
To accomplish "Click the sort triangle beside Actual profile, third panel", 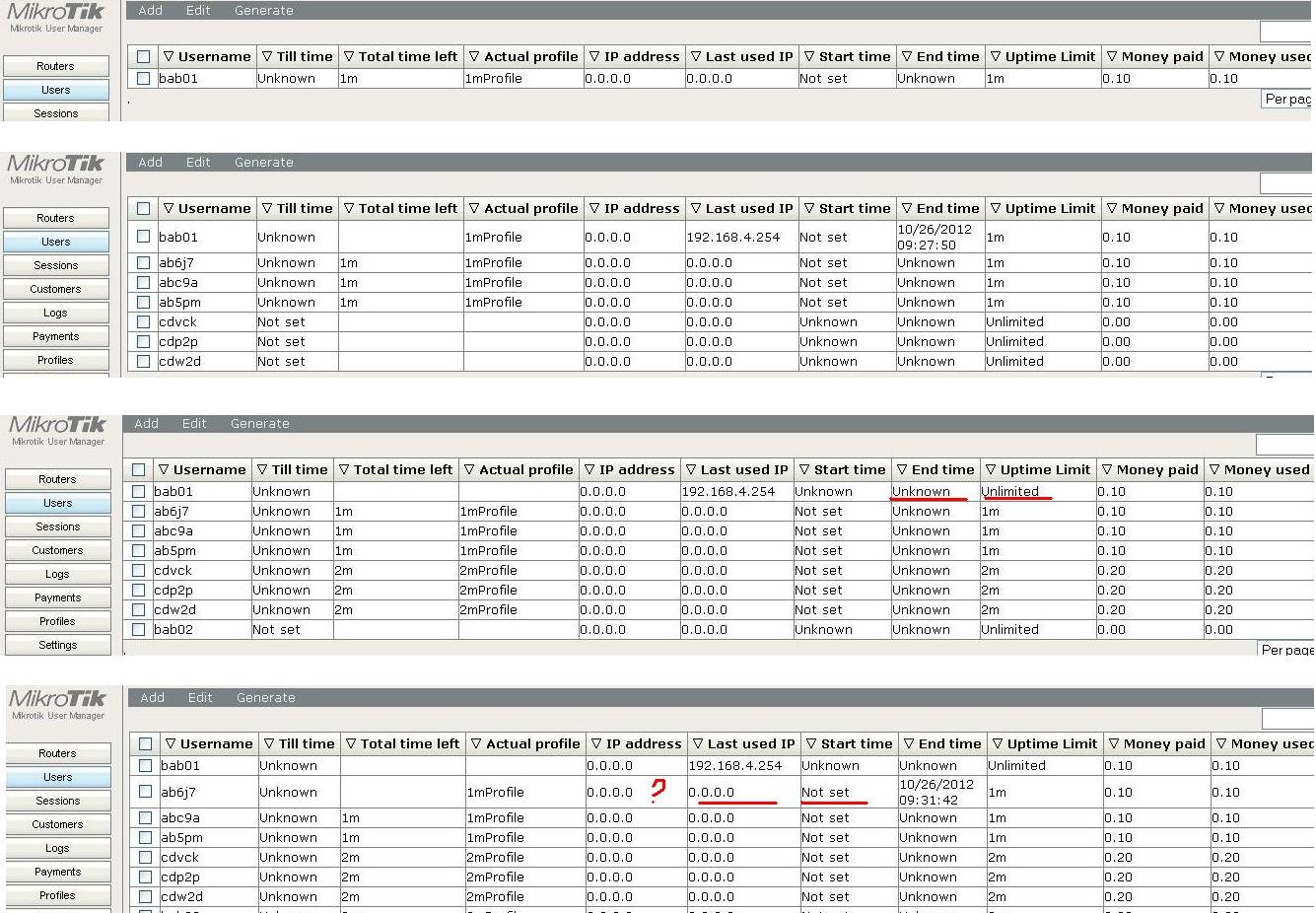I will [x=469, y=469].
